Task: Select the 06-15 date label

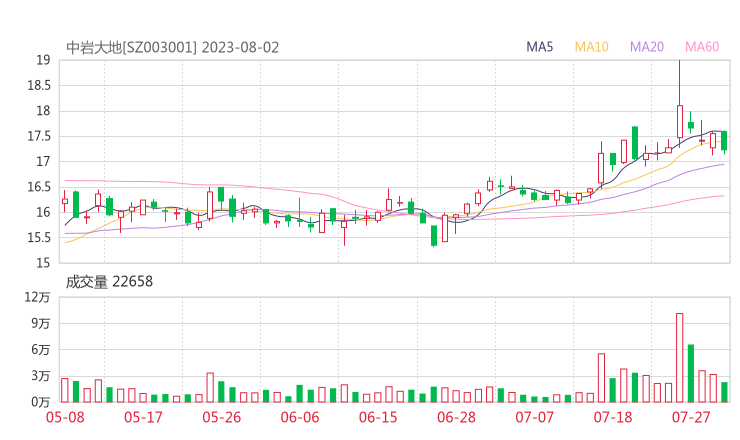Action: 378,417
